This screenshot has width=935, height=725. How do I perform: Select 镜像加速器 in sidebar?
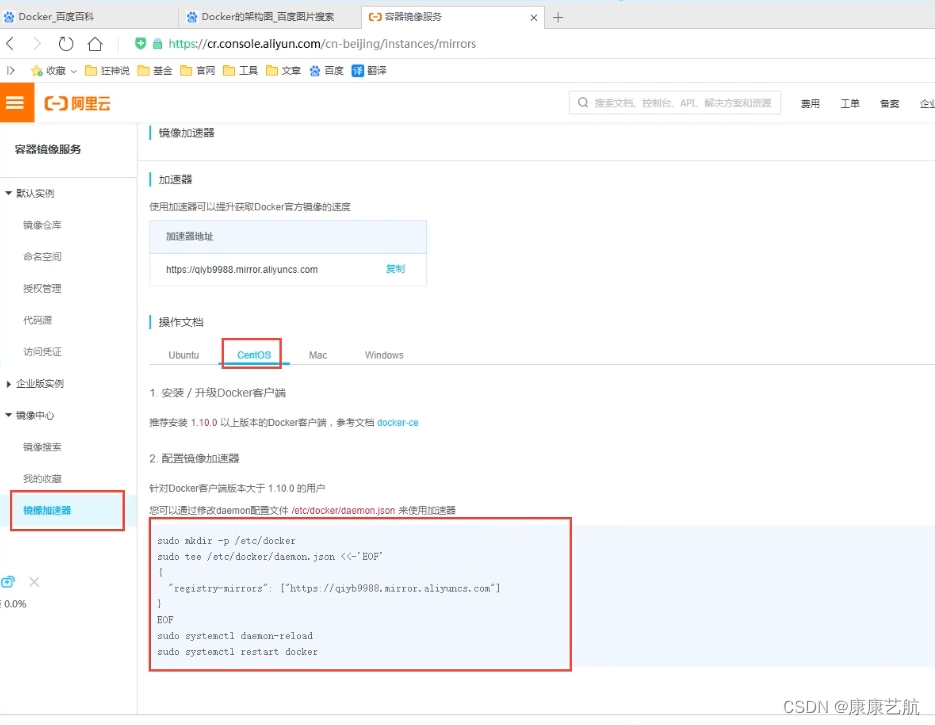(x=47, y=510)
